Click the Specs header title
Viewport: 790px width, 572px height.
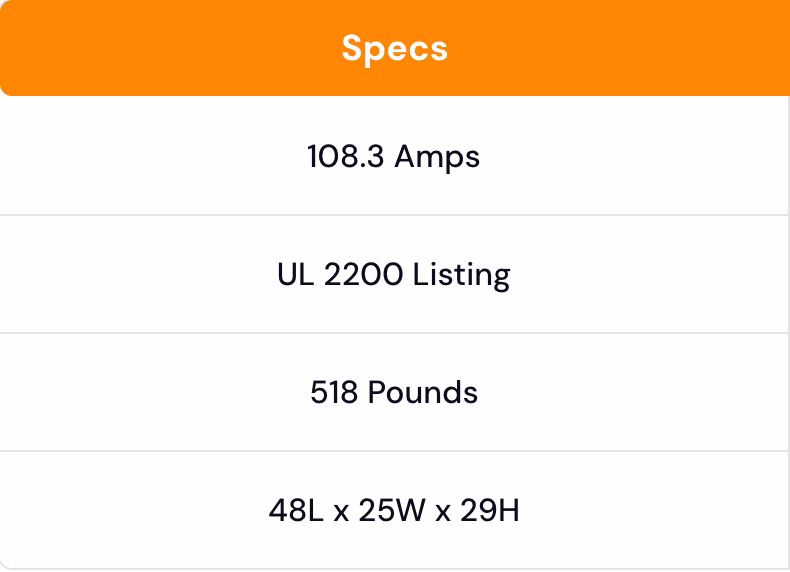394,48
